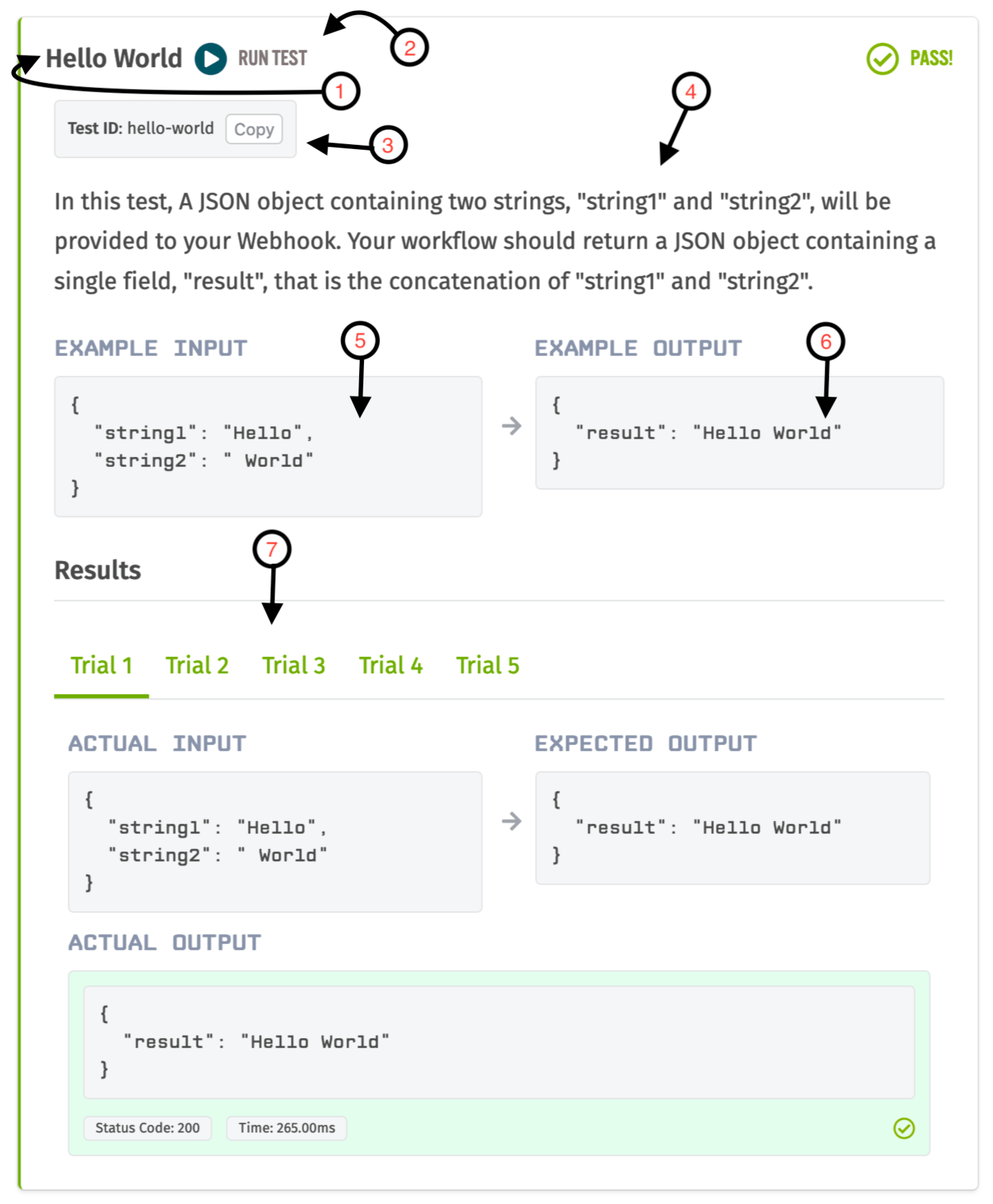Viewport: 993px width, 1204px height.
Task: View the Trial 5 tab
Action: (x=487, y=665)
